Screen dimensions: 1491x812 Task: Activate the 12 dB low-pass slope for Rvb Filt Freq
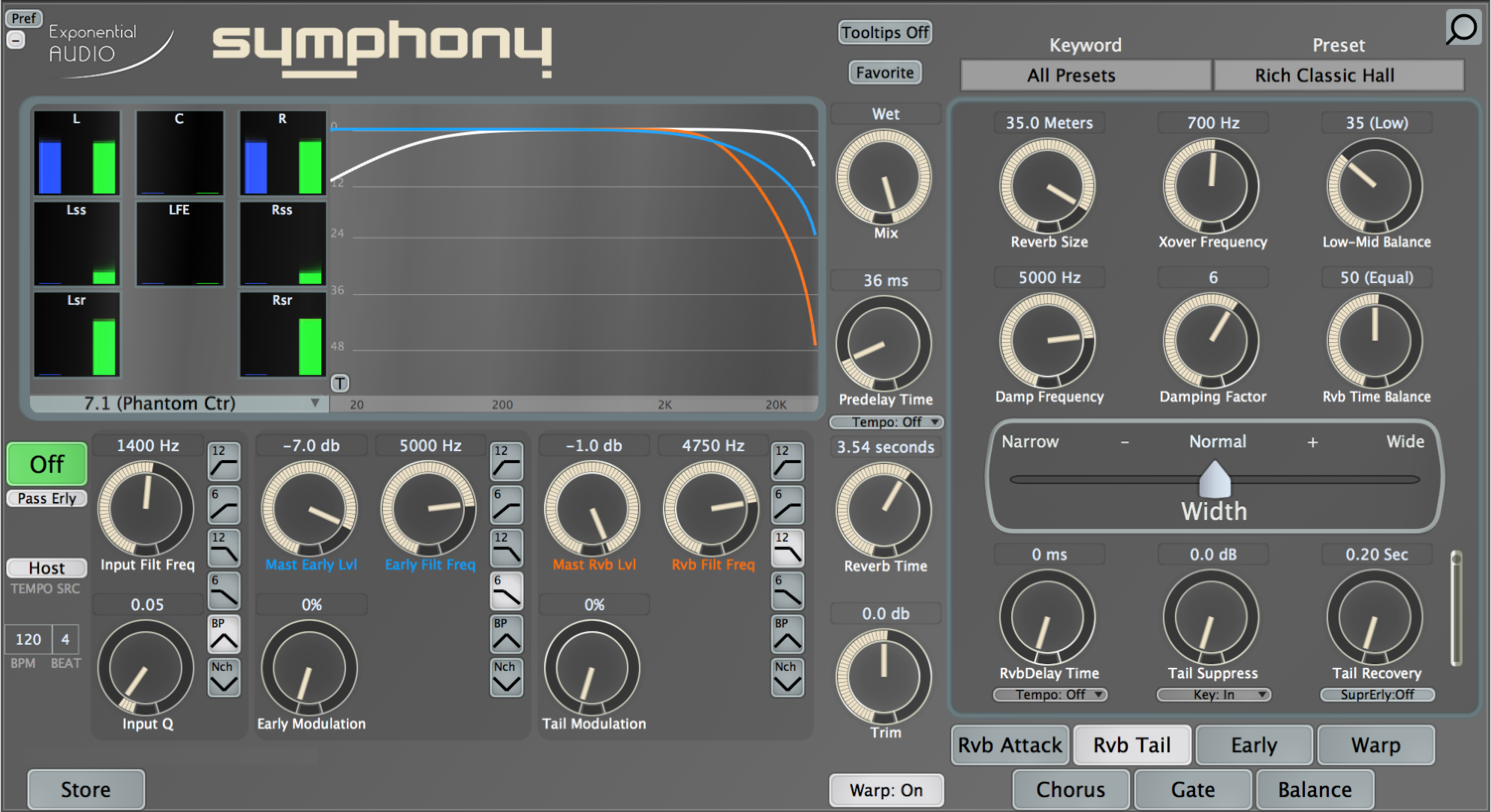[787, 548]
